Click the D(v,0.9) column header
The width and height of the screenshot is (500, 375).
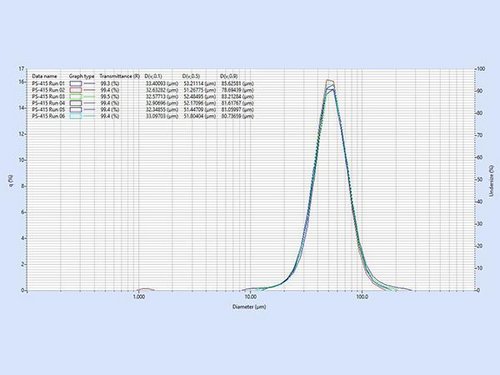pyautogui.click(x=229, y=76)
